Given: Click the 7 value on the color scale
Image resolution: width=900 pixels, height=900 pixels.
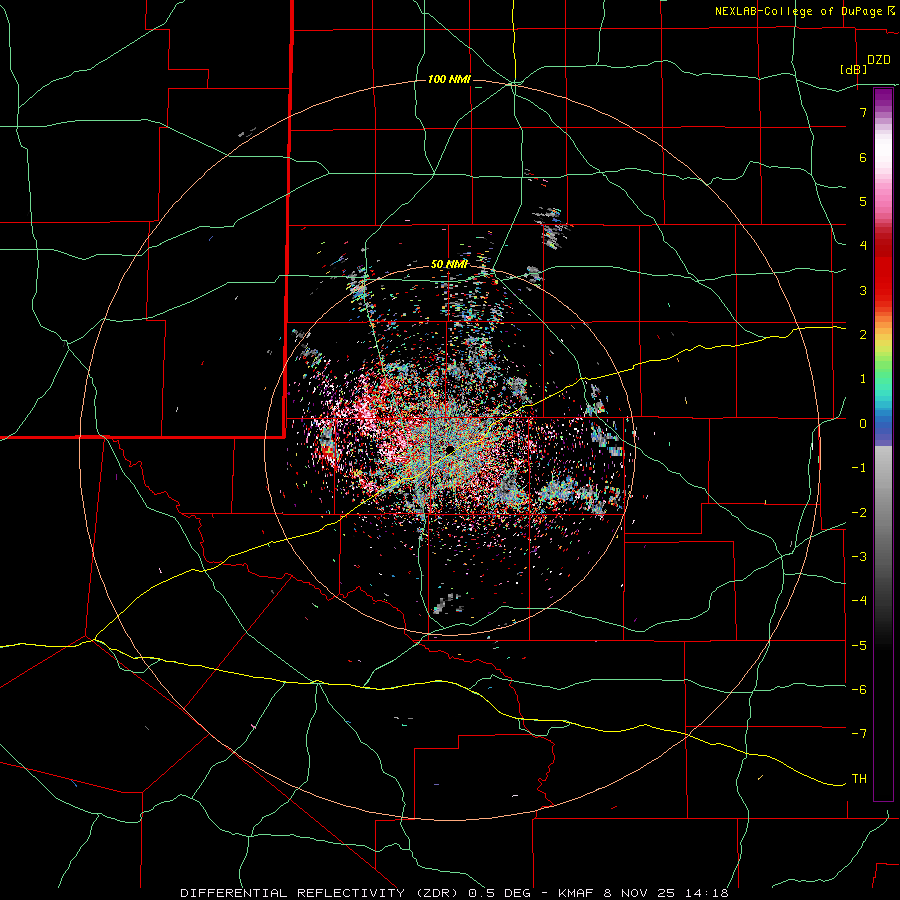Looking at the screenshot, I should 863,112.
